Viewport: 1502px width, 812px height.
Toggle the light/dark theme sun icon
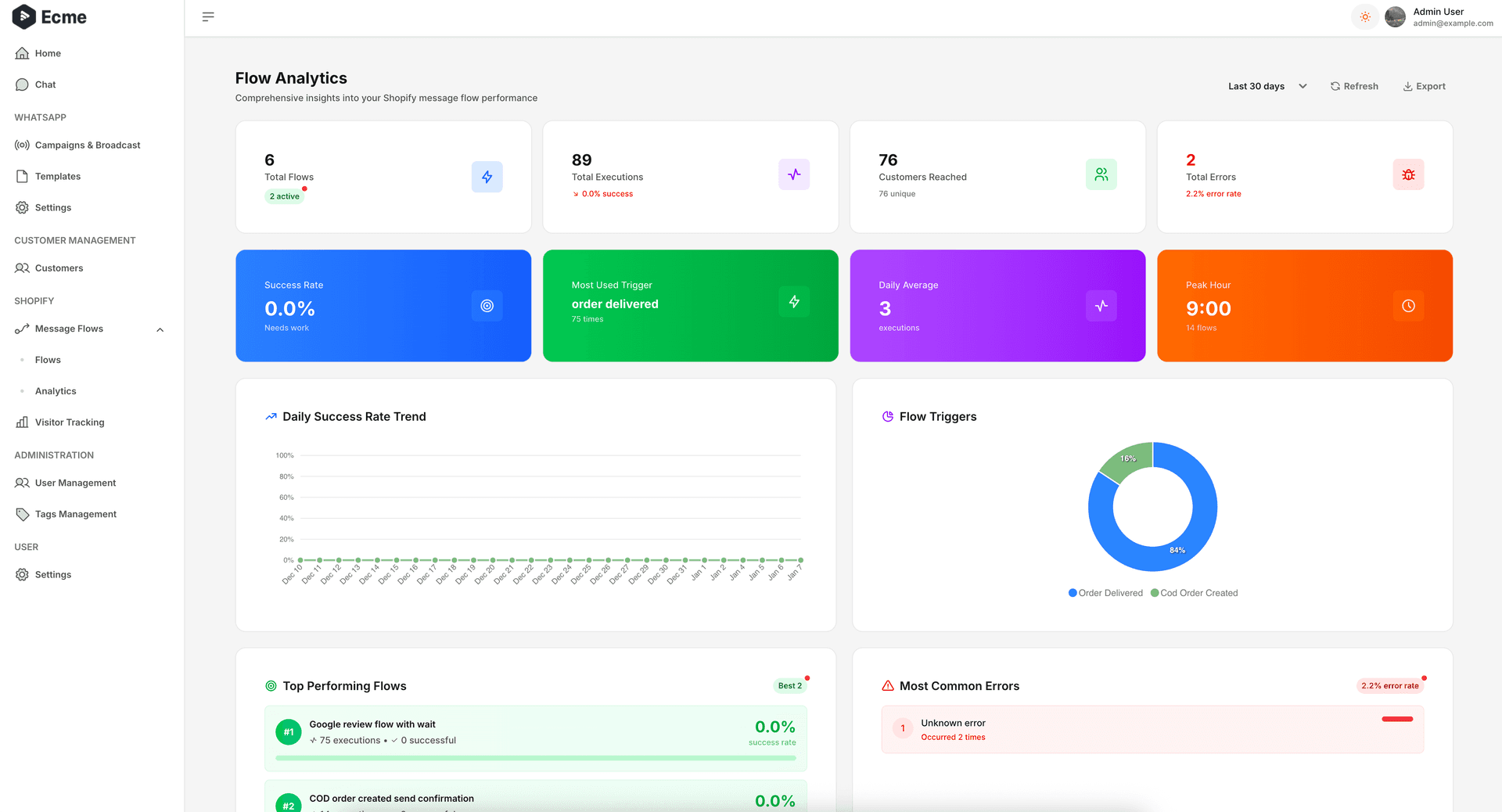click(1365, 16)
